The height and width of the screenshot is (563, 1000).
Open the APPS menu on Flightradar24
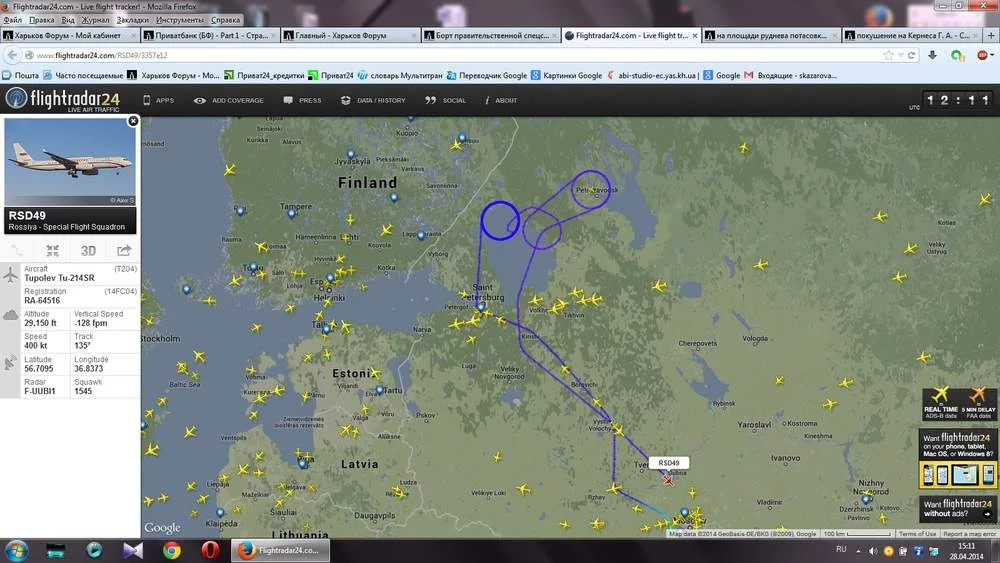[158, 100]
